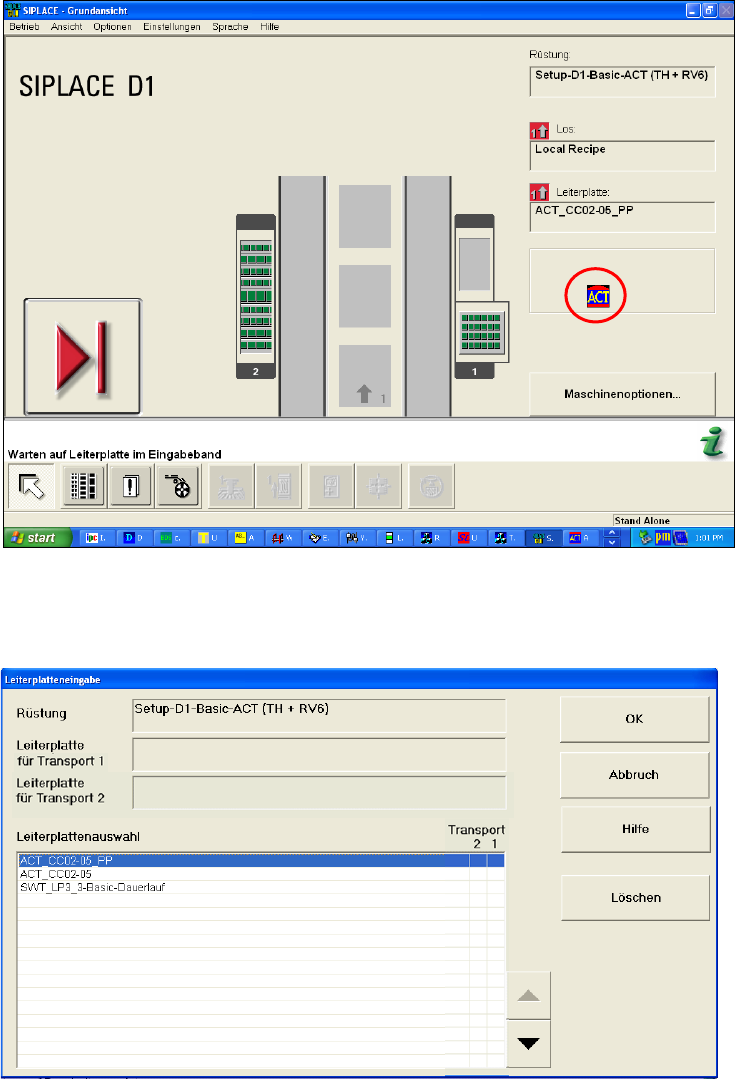
Task: Select feeder table 2 graphic
Action: pos(256,296)
